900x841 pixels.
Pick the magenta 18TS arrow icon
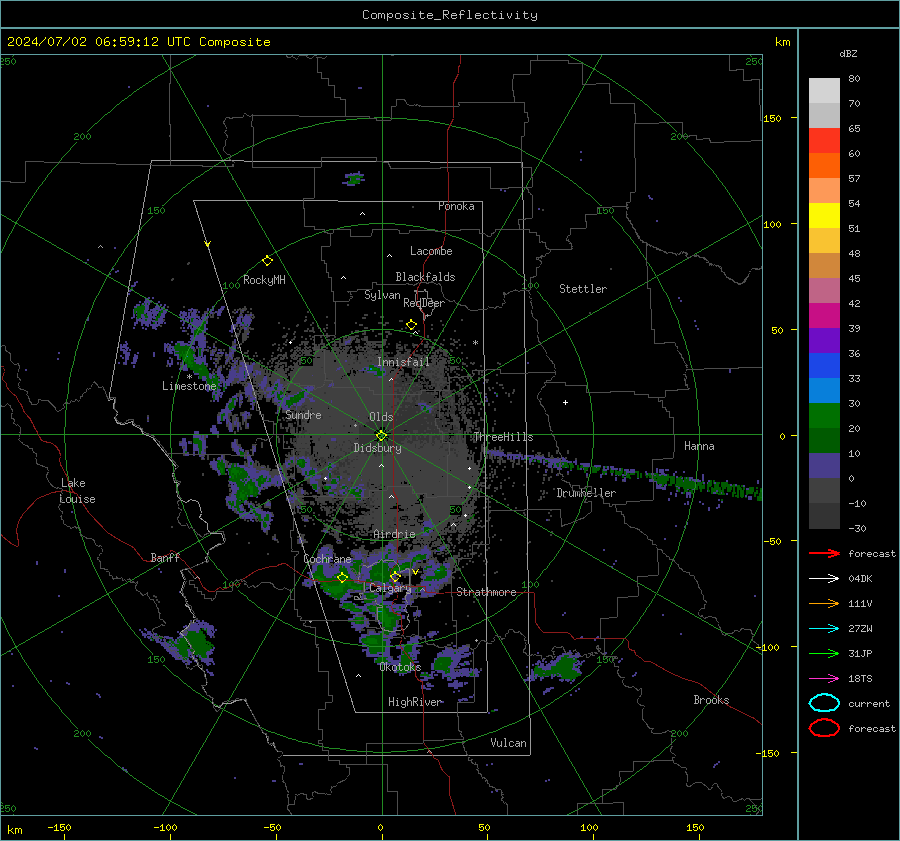tap(824, 679)
